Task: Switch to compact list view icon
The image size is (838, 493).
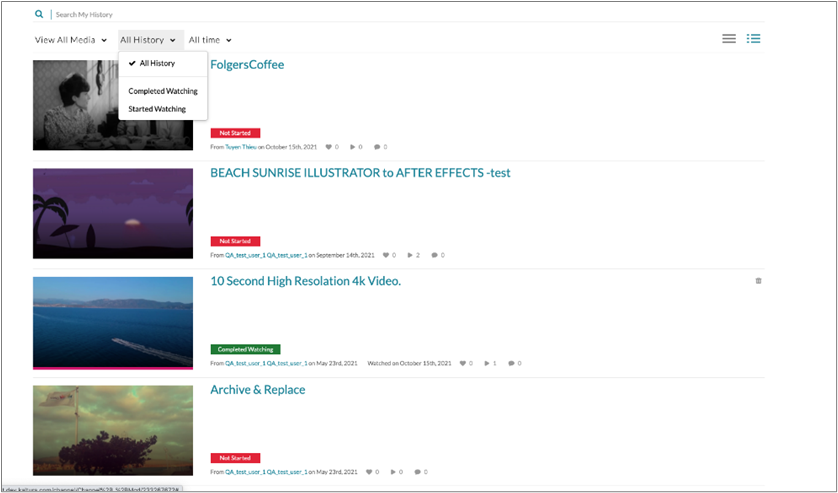Action: point(729,38)
